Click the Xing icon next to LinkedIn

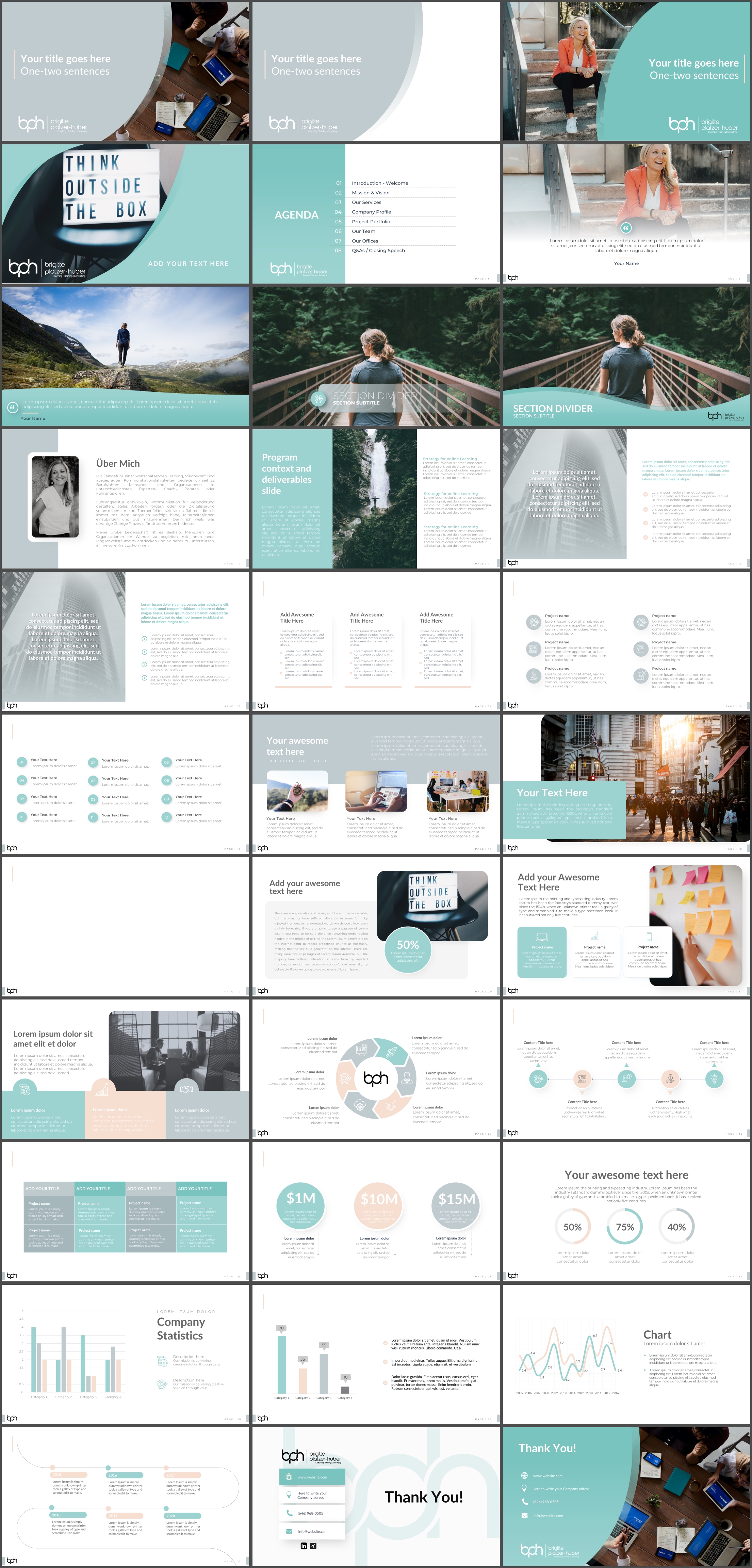[x=313, y=1546]
